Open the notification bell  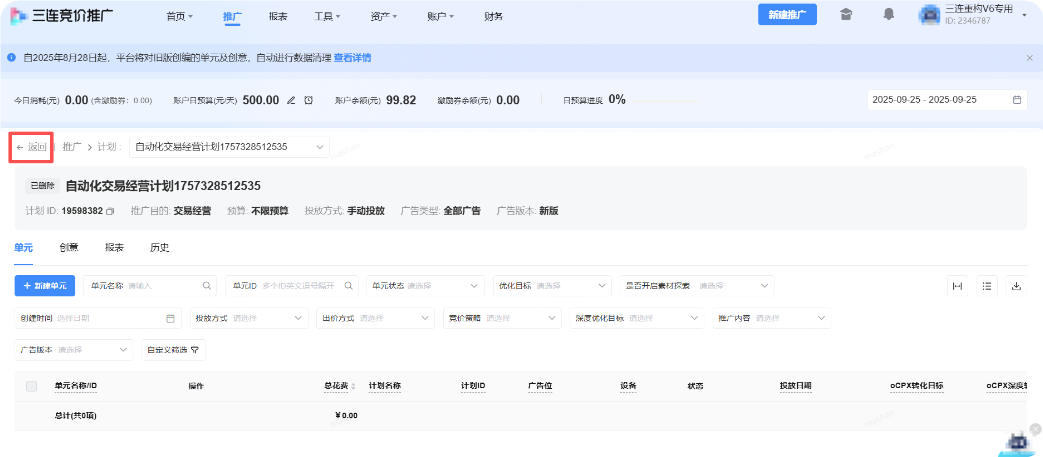[x=889, y=15]
